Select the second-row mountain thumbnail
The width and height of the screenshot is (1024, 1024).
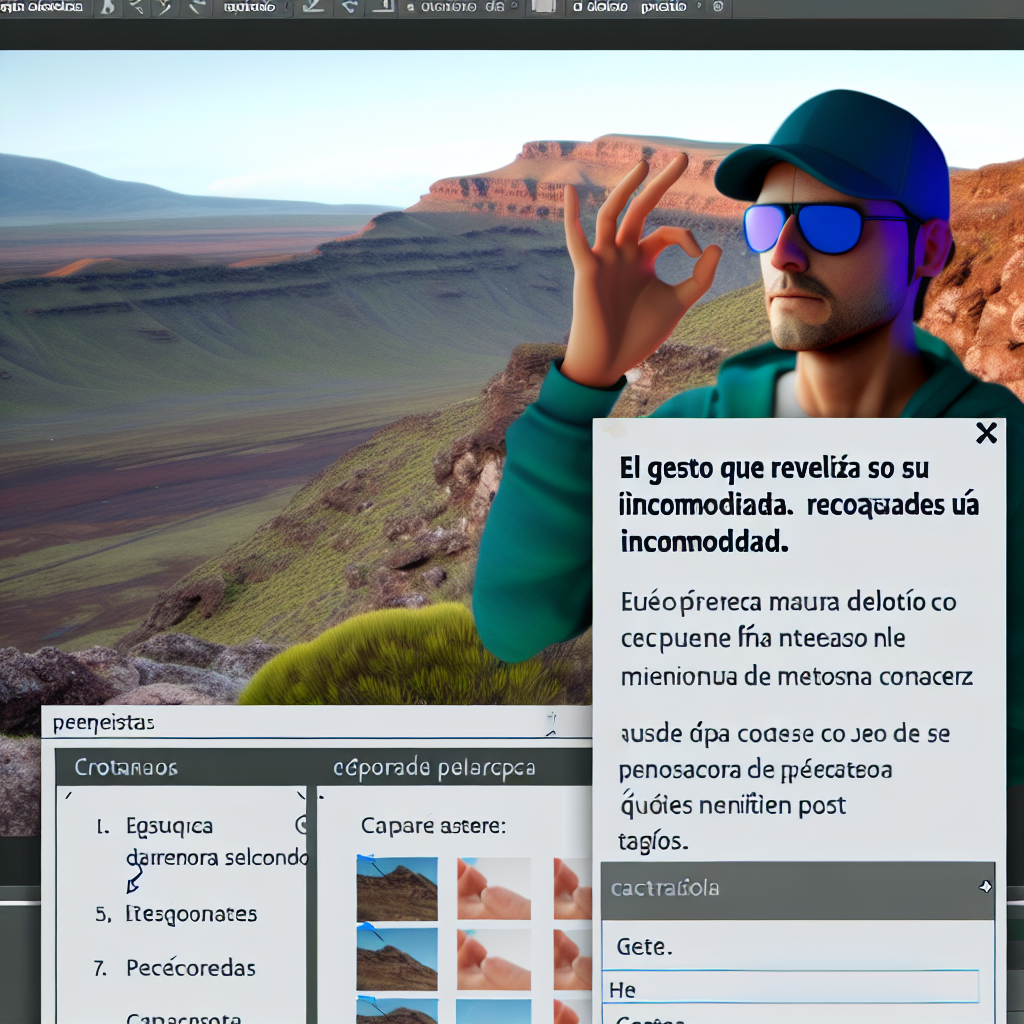pos(397,958)
